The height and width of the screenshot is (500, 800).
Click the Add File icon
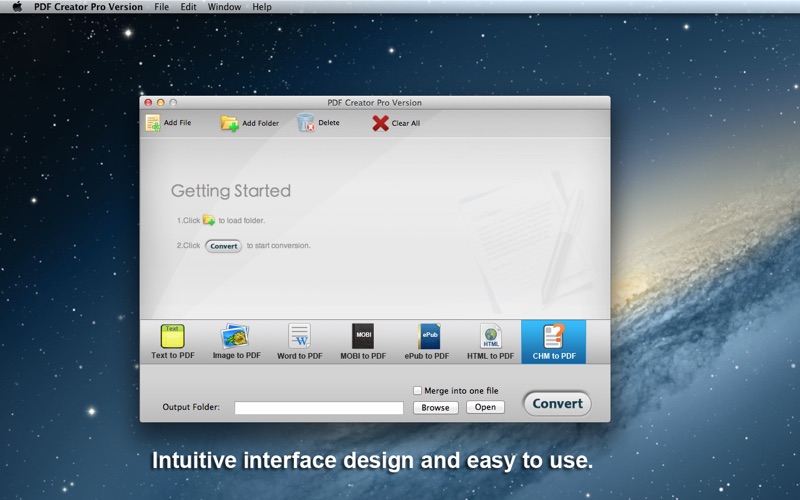pyautogui.click(x=153, y=123)
